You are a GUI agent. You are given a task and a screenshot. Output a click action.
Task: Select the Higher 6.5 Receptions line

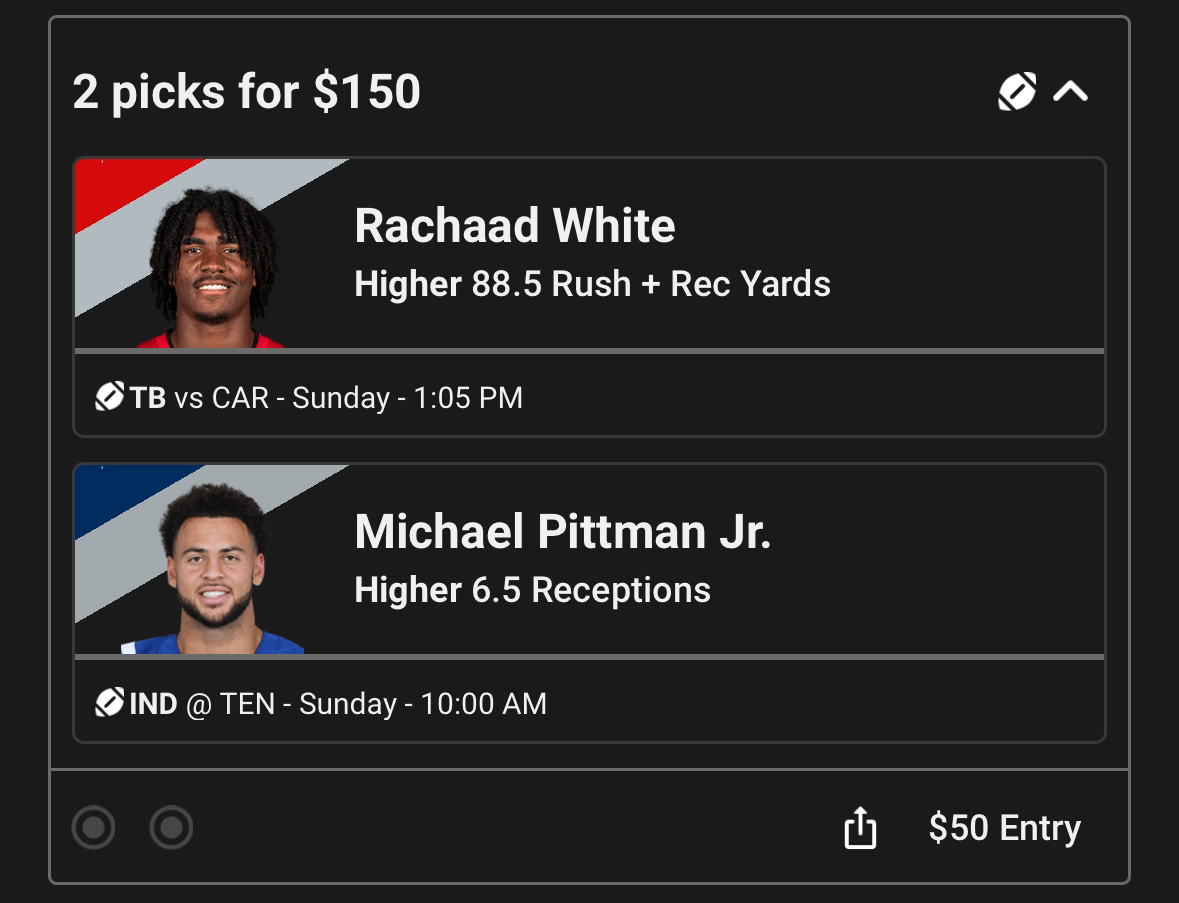click(x=532, y=590)
